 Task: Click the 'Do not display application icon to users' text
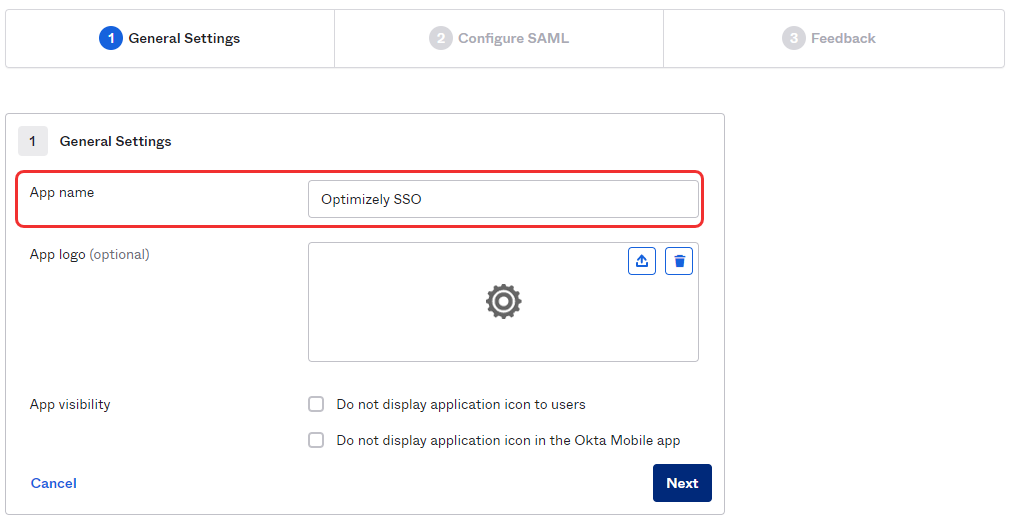(461, 404)
